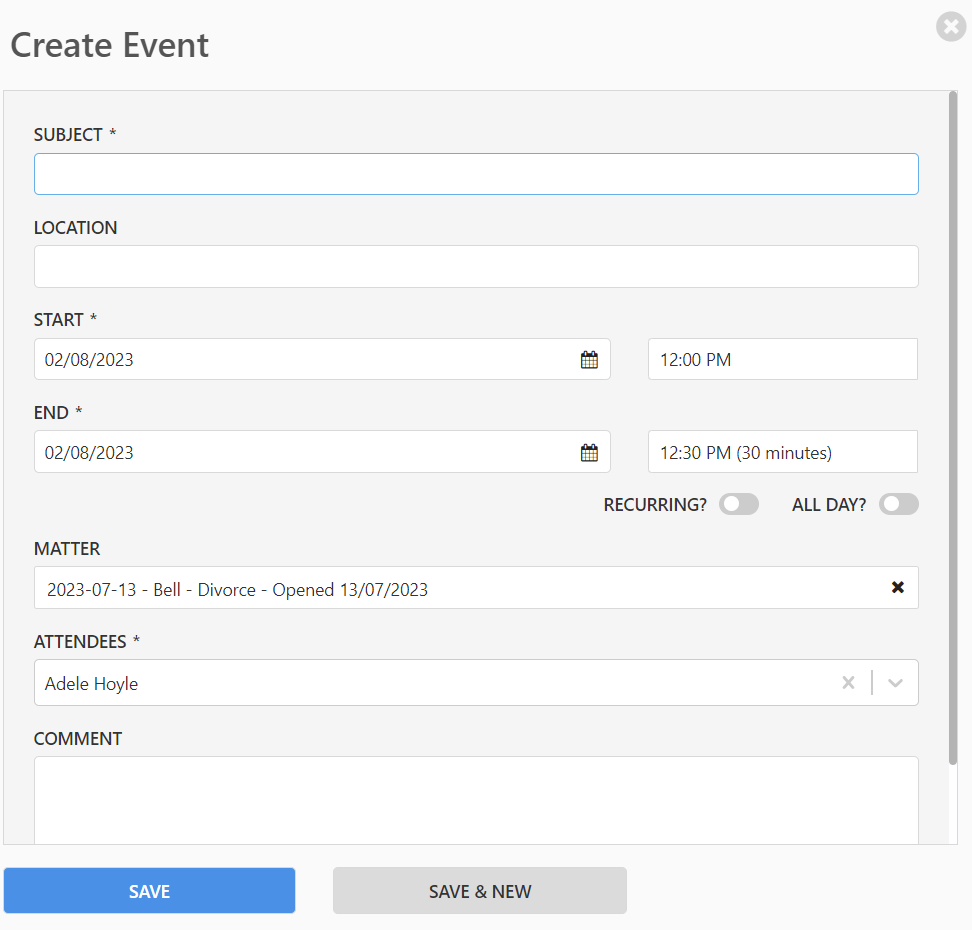Click inside the Comment text area
The width and height of the screenshot is (972, 930).
click(x=476, y=800)
